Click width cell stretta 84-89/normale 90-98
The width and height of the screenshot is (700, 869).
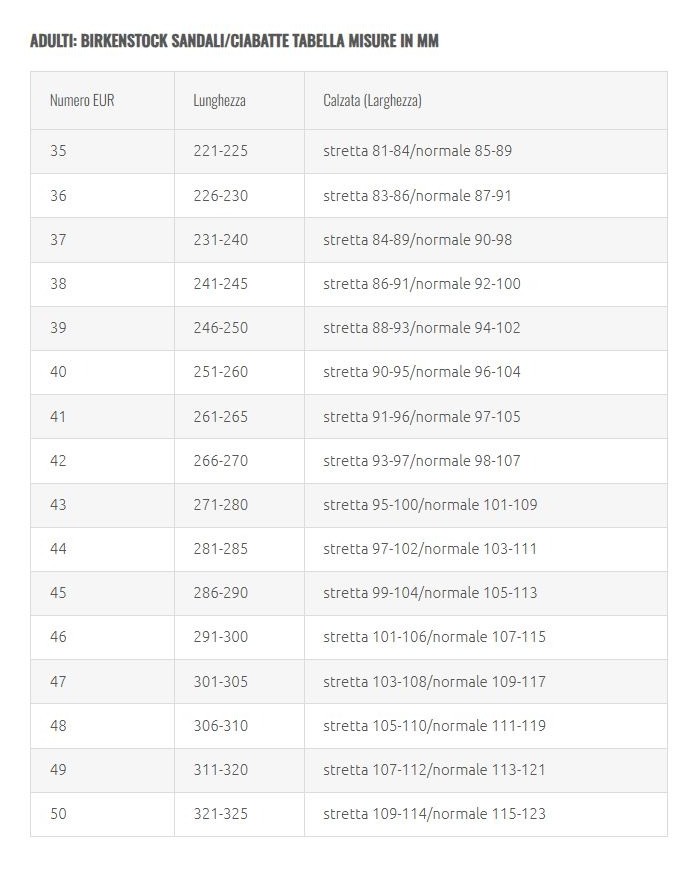pyautogui.click(x=417, y=239)
